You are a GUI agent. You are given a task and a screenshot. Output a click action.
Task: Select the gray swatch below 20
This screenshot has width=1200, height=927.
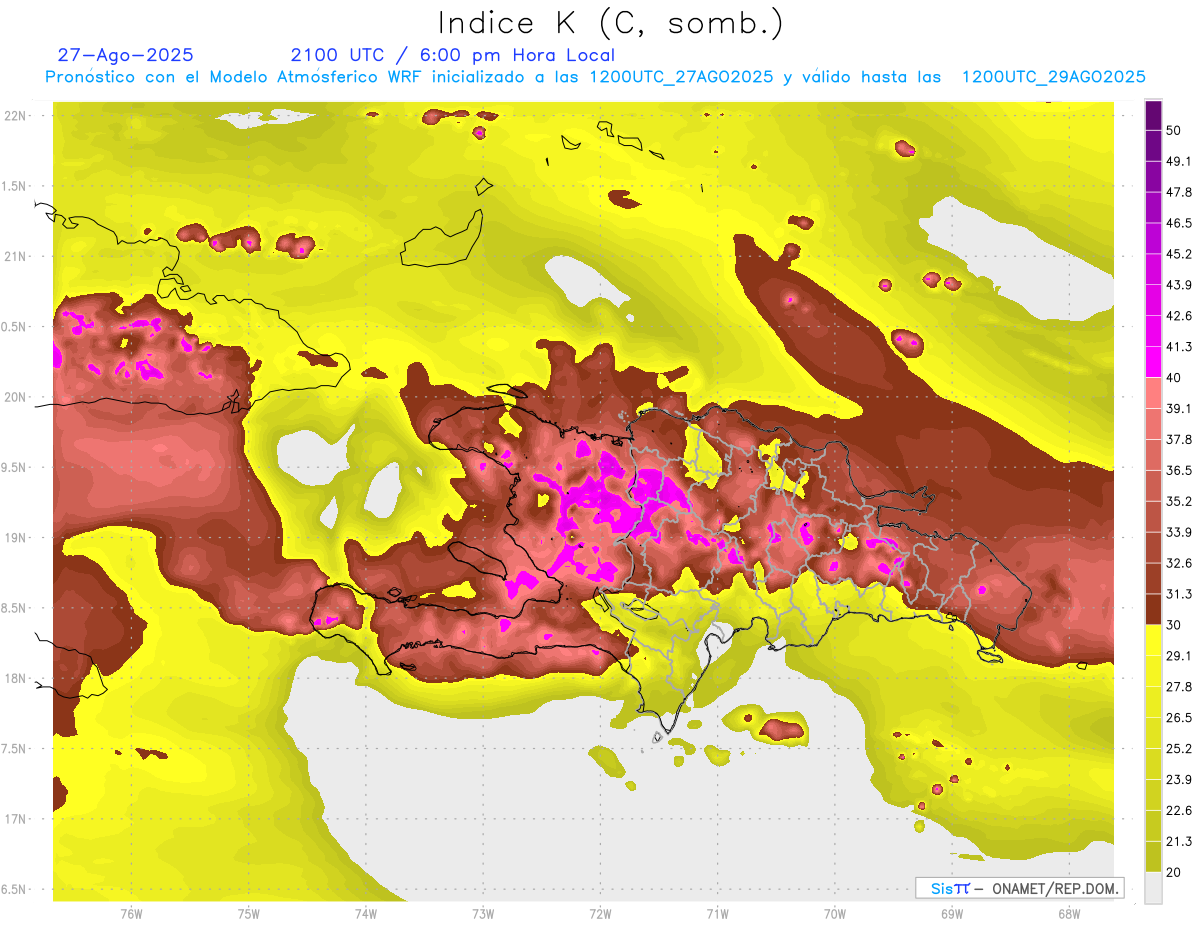[1153, 887]
